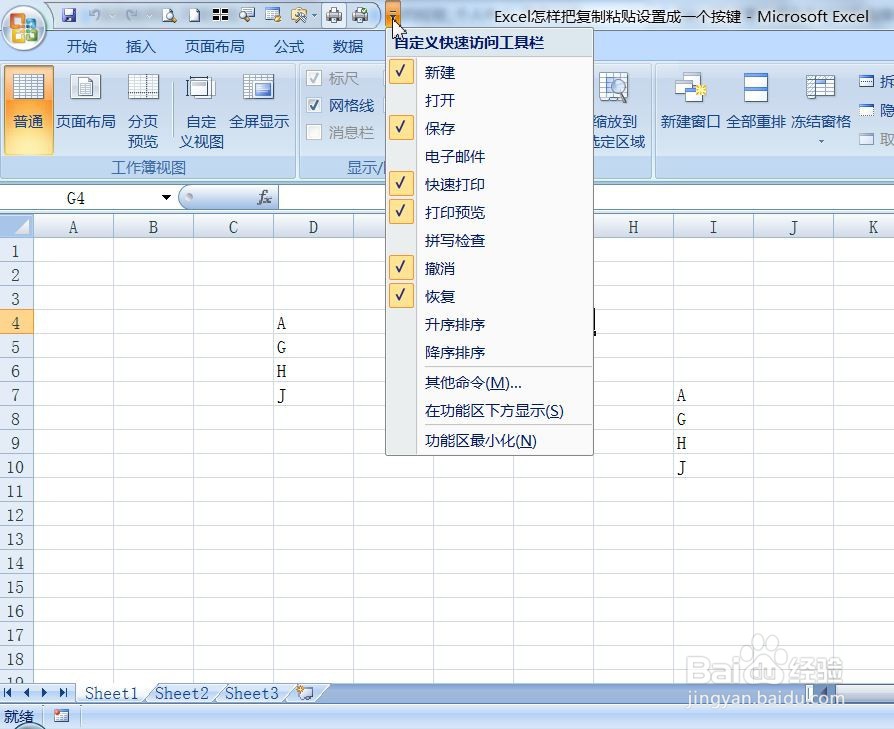The width and height of the screenshot is (894, 729).
Task: Click the table-with-pencil toolbar icon
Action: pyautogui.click(x=274, y=15)
